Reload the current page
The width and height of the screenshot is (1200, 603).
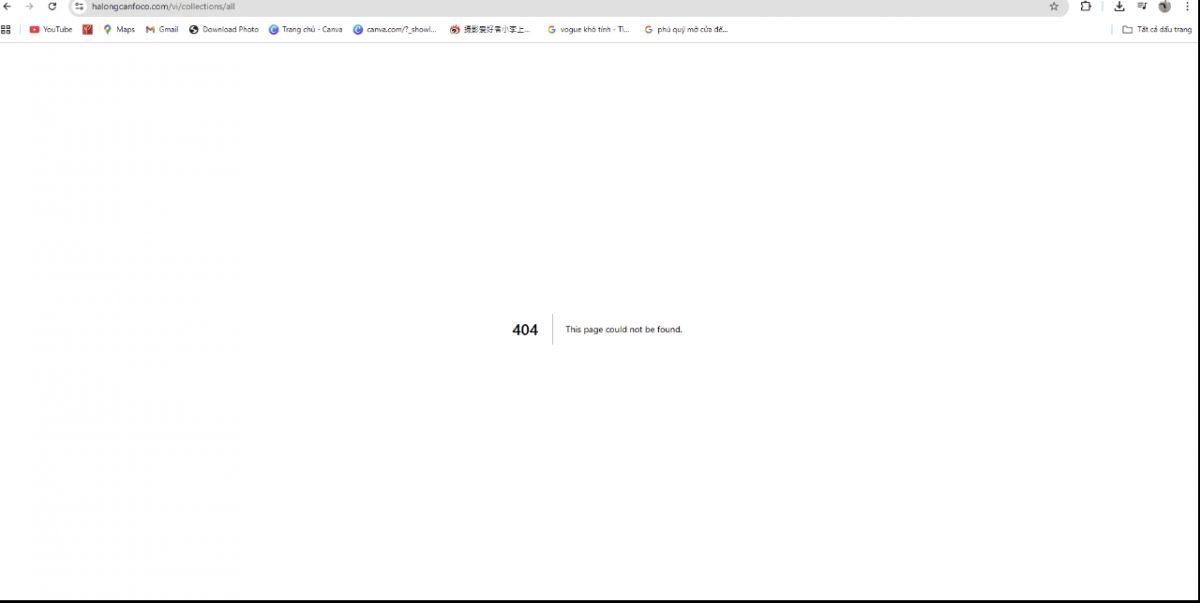(52, 6)
